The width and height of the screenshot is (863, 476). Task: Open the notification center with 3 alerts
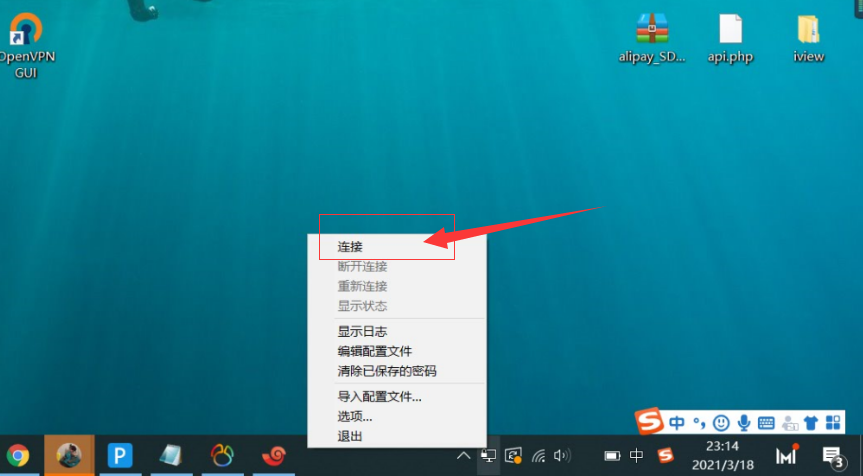point(832,457)
